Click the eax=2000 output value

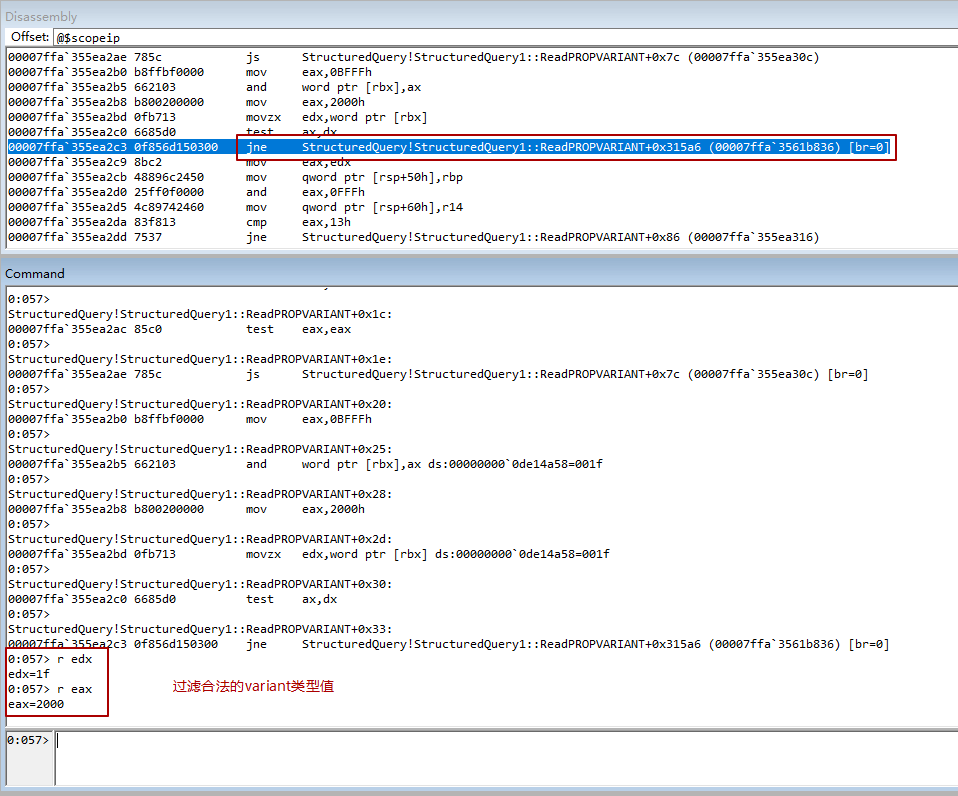[x=36, y=704]
